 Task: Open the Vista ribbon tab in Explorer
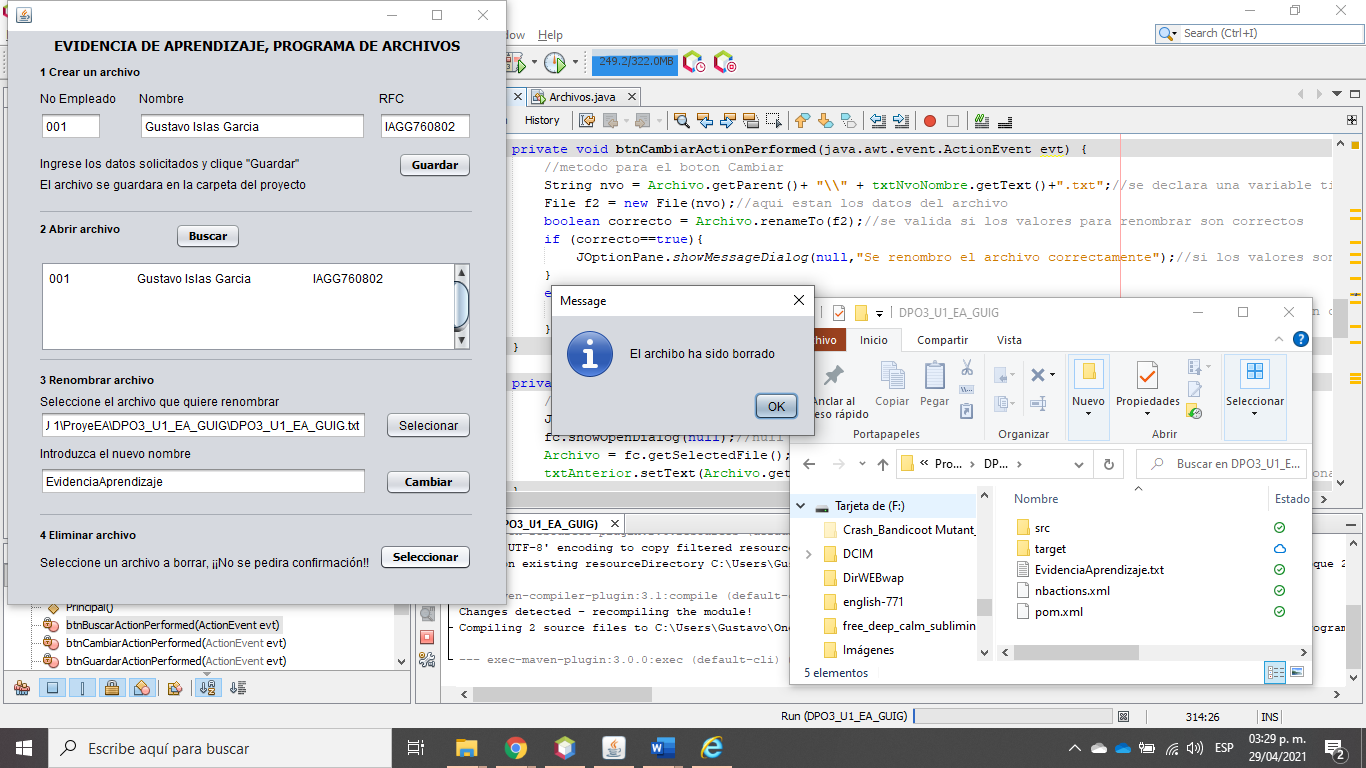click(x=1009, y=340)
